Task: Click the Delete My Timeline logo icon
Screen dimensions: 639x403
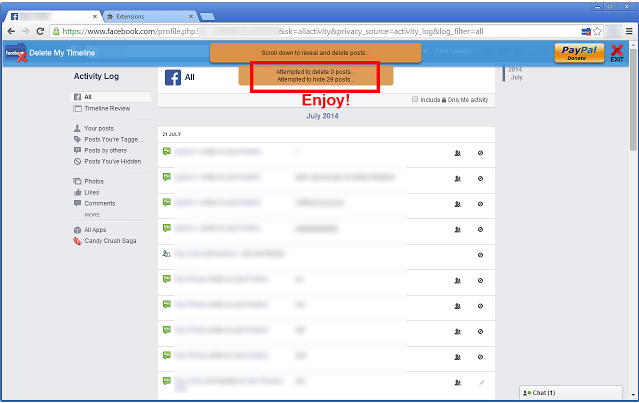Action: click(x=15, y=53)
